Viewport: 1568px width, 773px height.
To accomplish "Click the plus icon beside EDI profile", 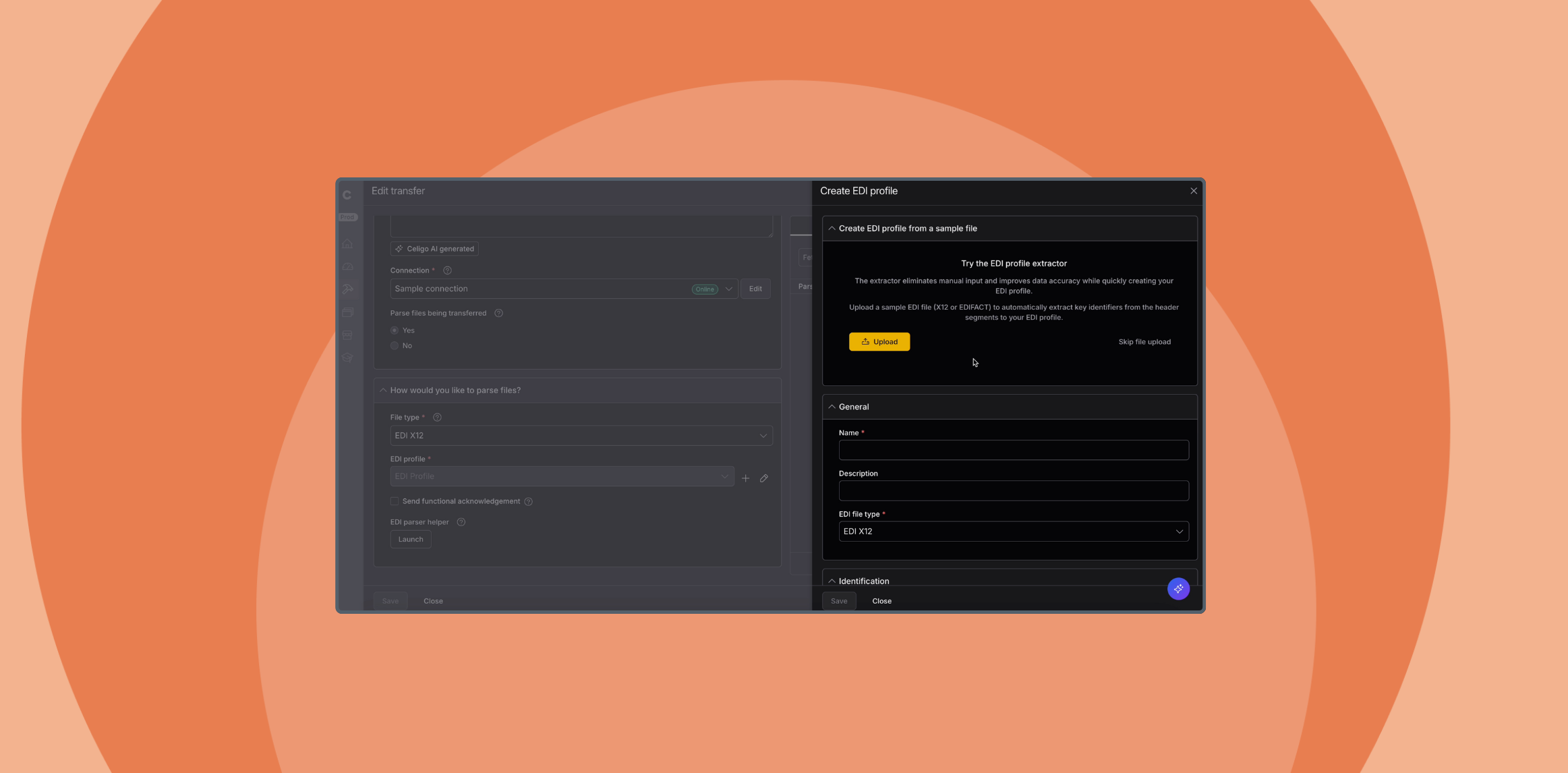I will 745,478.
